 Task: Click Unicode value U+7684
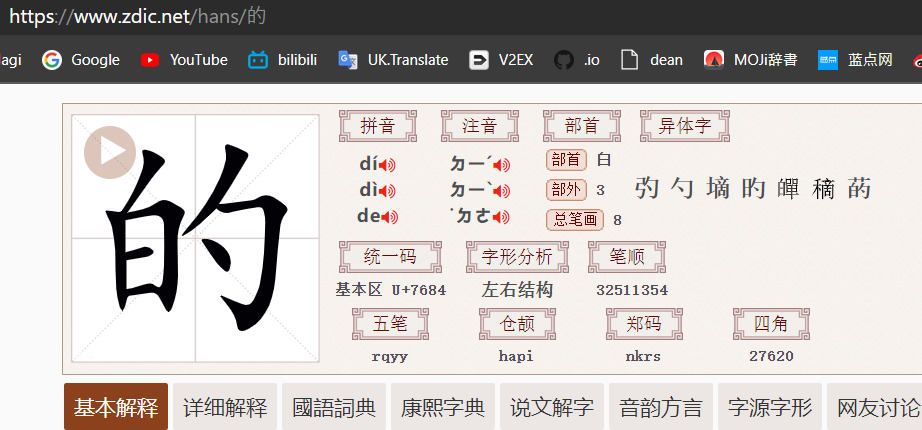(418, 290)
